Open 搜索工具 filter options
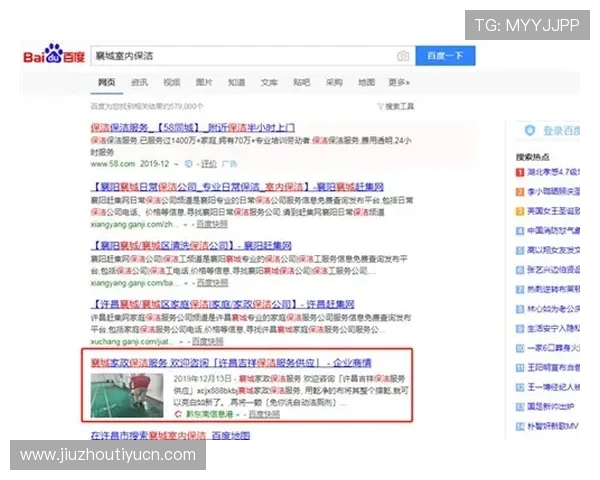Screen dimensions: 600x480 (x=396, y=106)
